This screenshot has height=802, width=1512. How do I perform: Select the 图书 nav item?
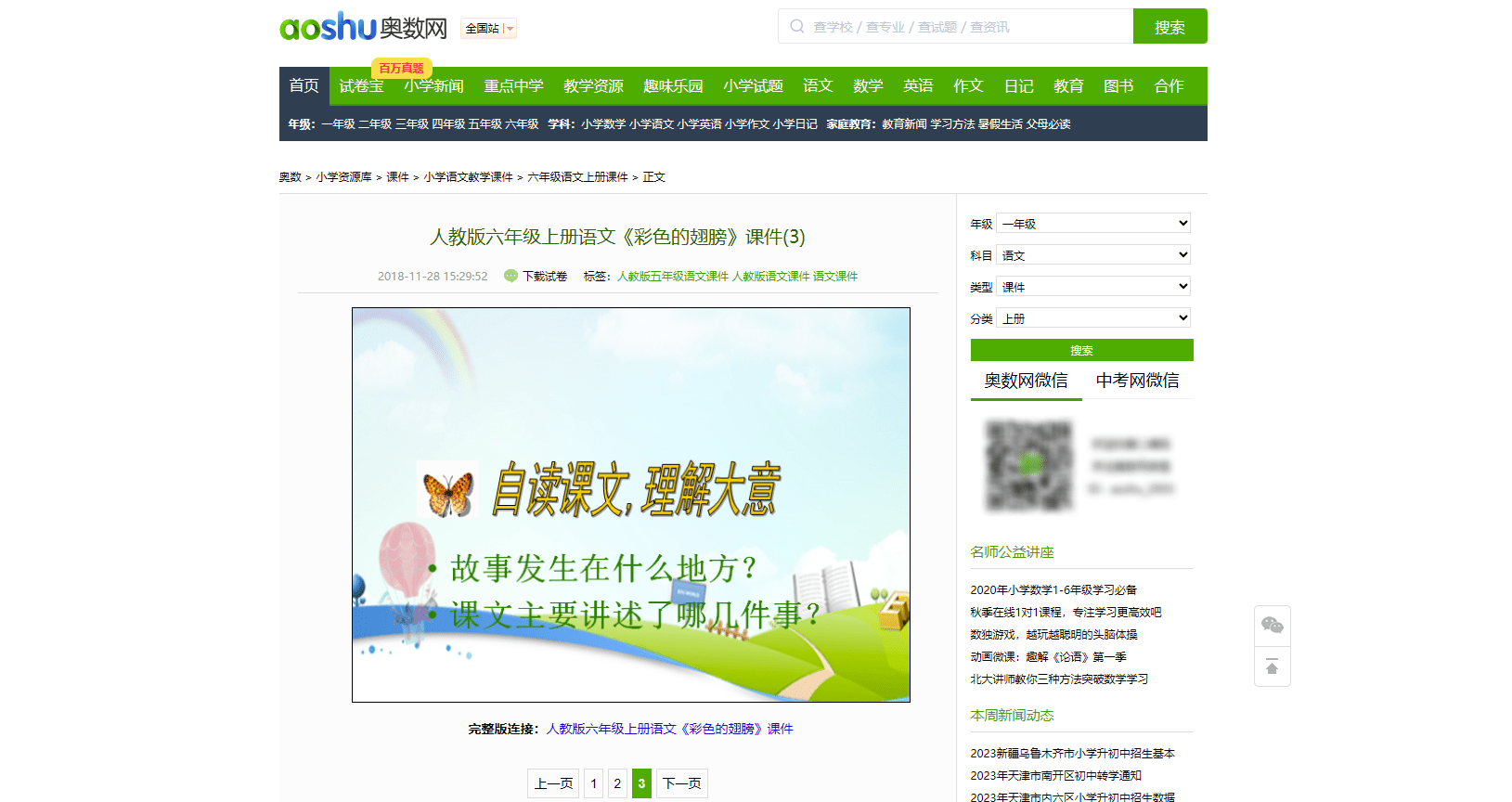pyautogui.click(x=1118, y=85)
